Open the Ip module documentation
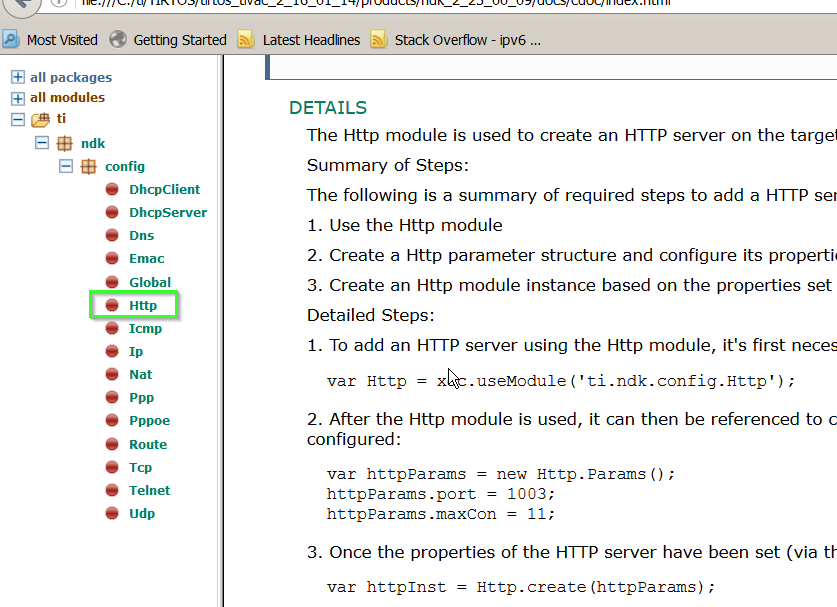This screenshot has width=837, height=607. 136,352
